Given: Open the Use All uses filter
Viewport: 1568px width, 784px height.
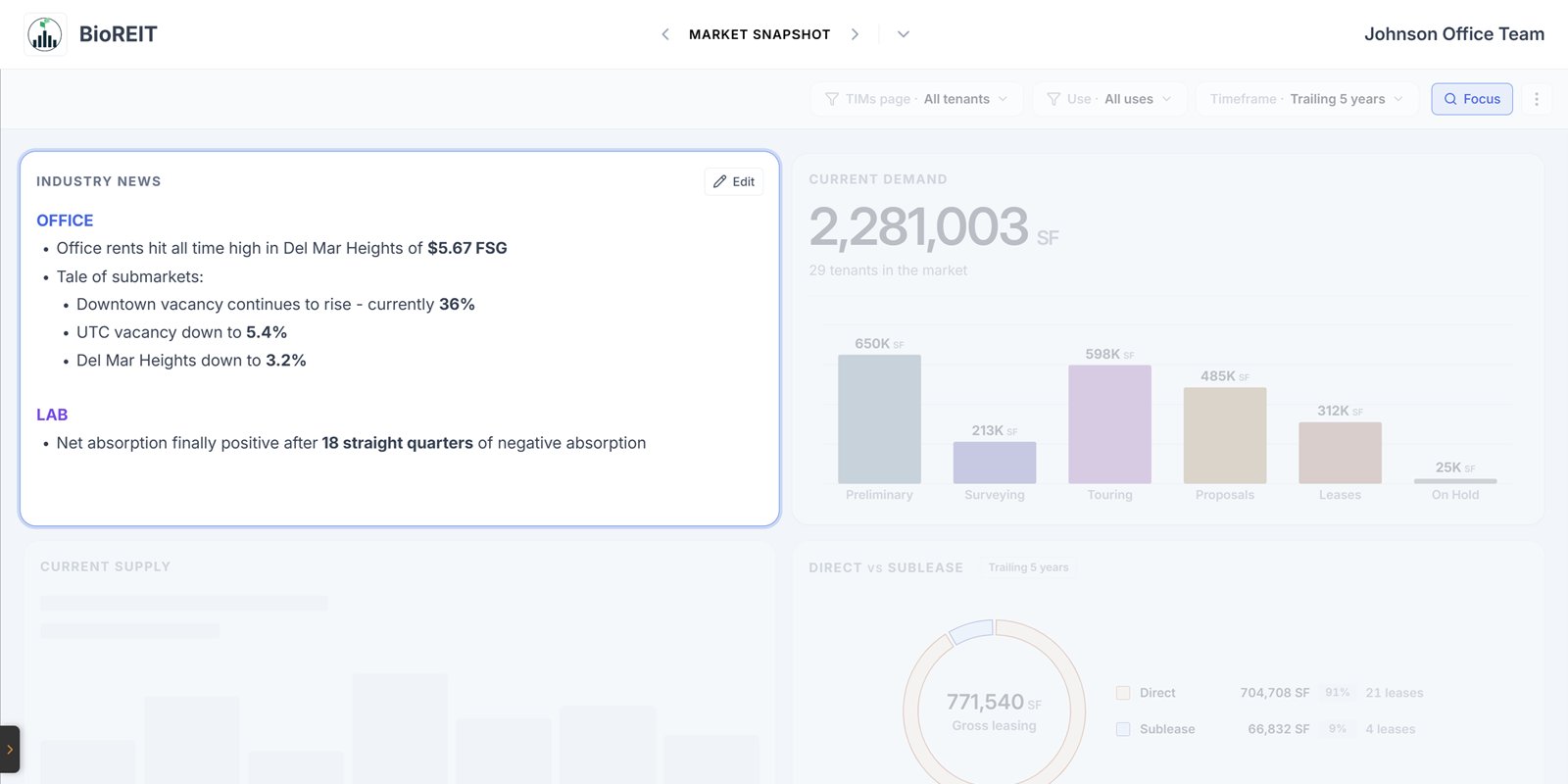Looking at the screenshot, I should point(1109,99).
